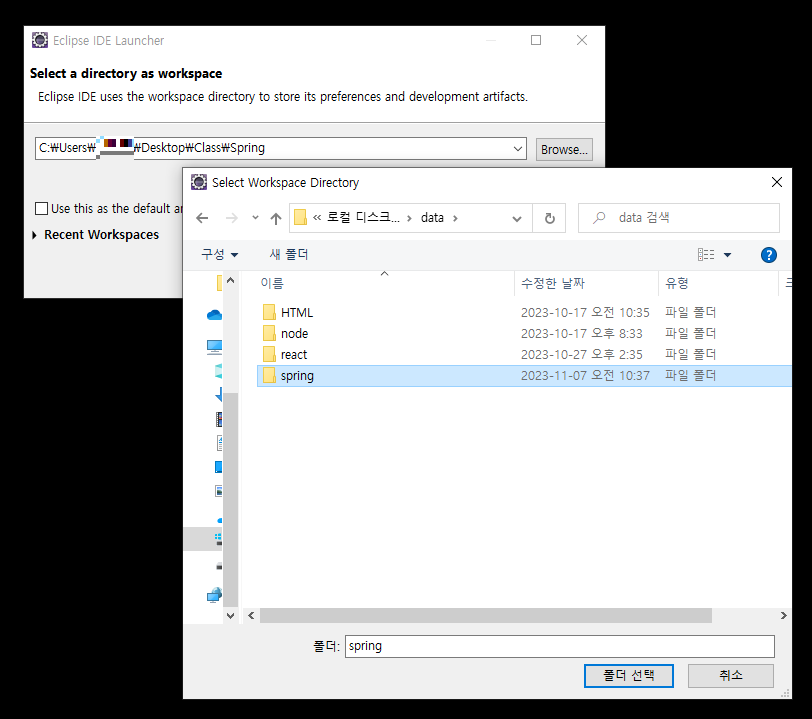812x719 pixels.
Task: Click the 'data' breadcrumb segment
Action: point(432,218)
